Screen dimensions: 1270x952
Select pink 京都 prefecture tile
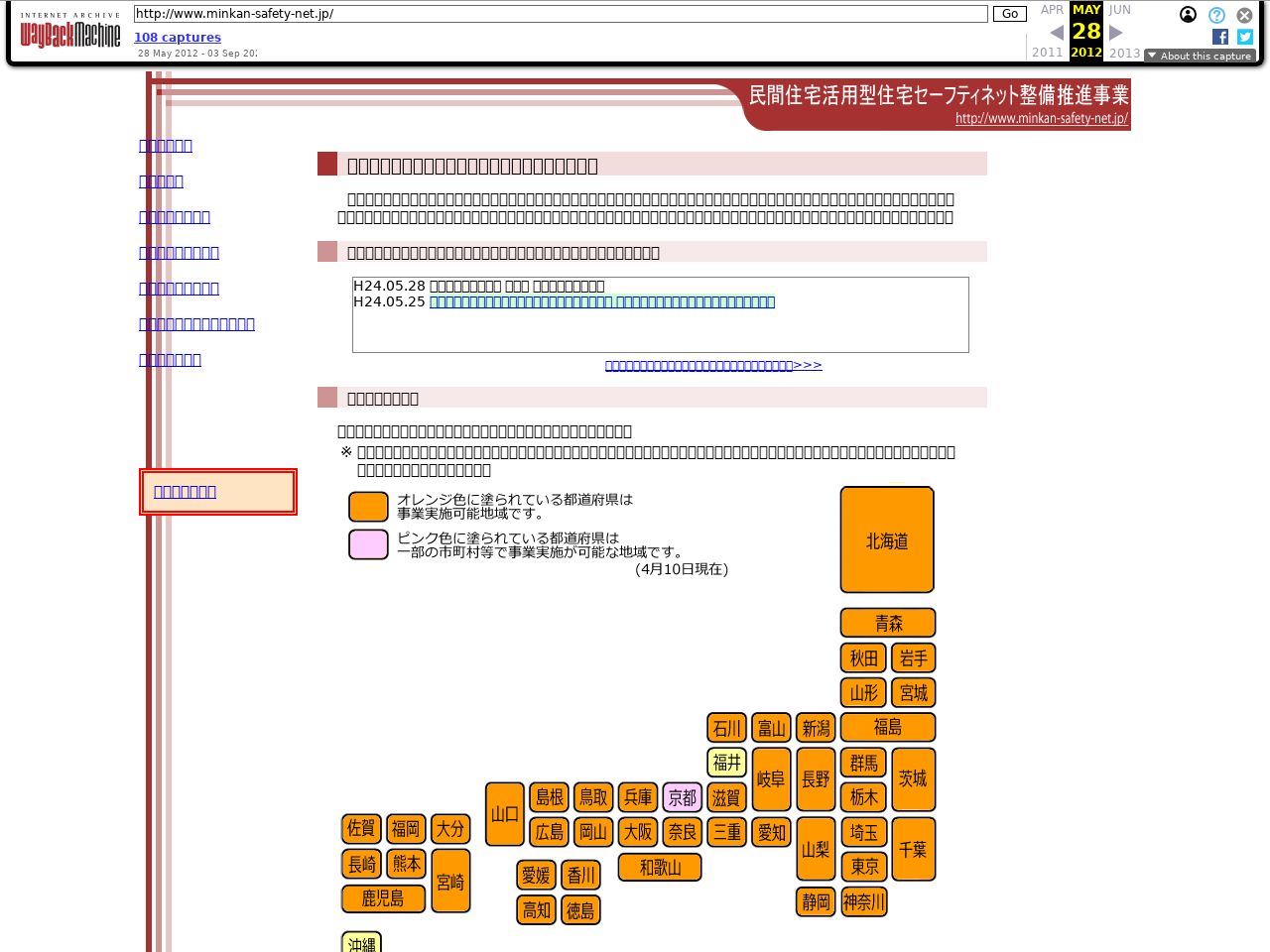683,797
